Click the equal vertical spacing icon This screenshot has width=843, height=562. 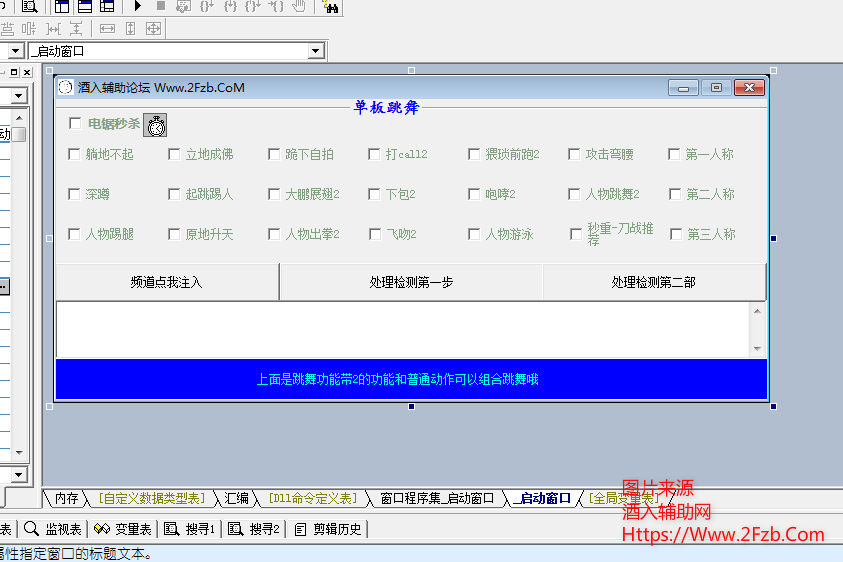tap(76, 29)
